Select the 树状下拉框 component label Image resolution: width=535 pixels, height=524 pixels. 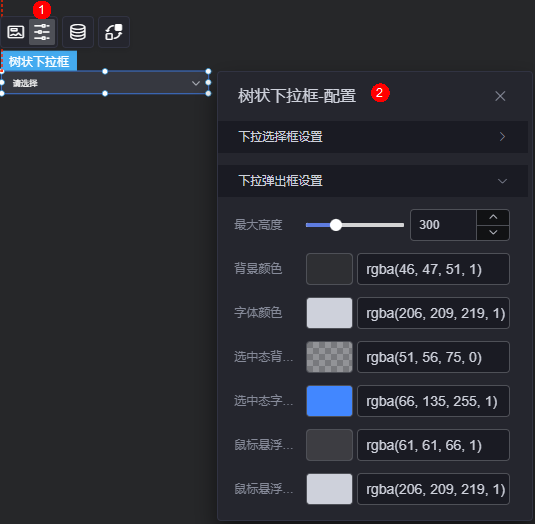pos(39,62)
